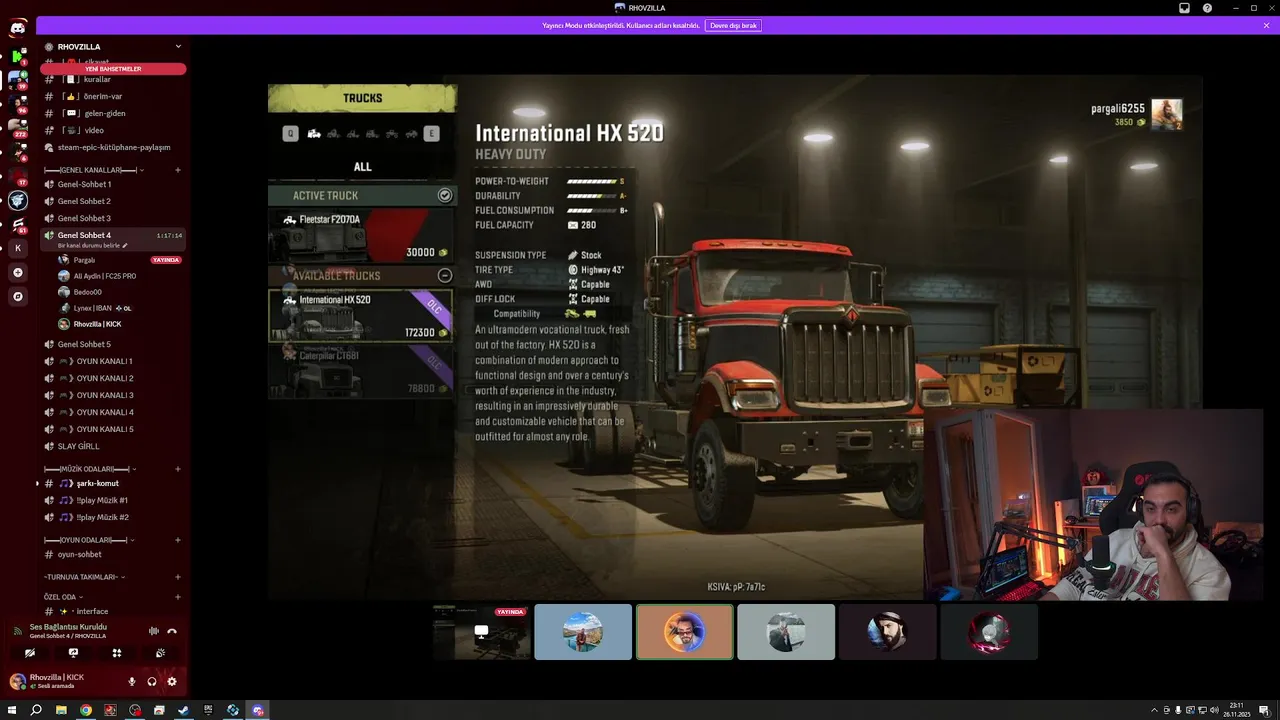The height and width of the screenshot is (720, 1280).
Task: Select the landscape-avatar participant tile
Action: pyautogui.click(x=583, y=632)
